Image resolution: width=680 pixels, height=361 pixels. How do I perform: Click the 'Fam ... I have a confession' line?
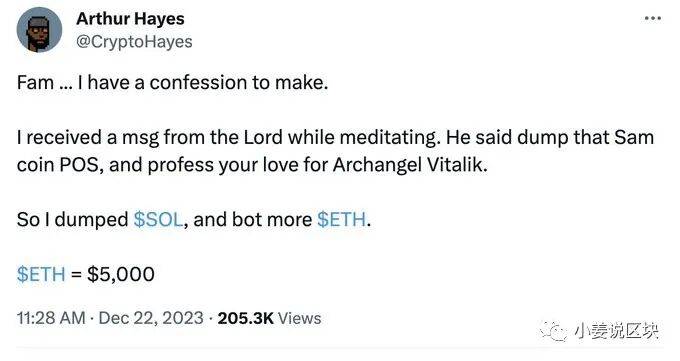tap(172, 82)
